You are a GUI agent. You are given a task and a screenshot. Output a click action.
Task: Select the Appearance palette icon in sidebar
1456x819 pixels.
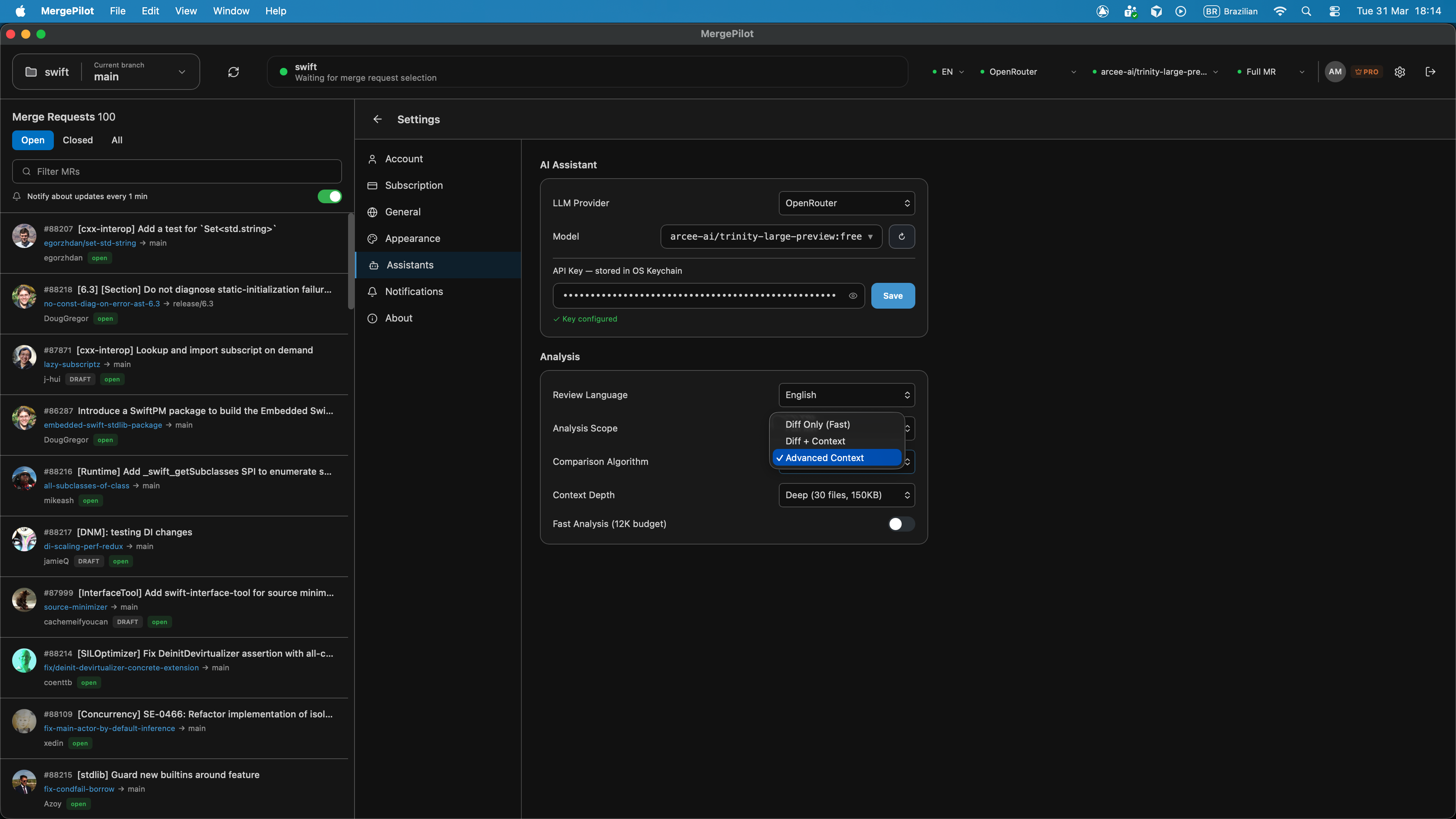372,238
